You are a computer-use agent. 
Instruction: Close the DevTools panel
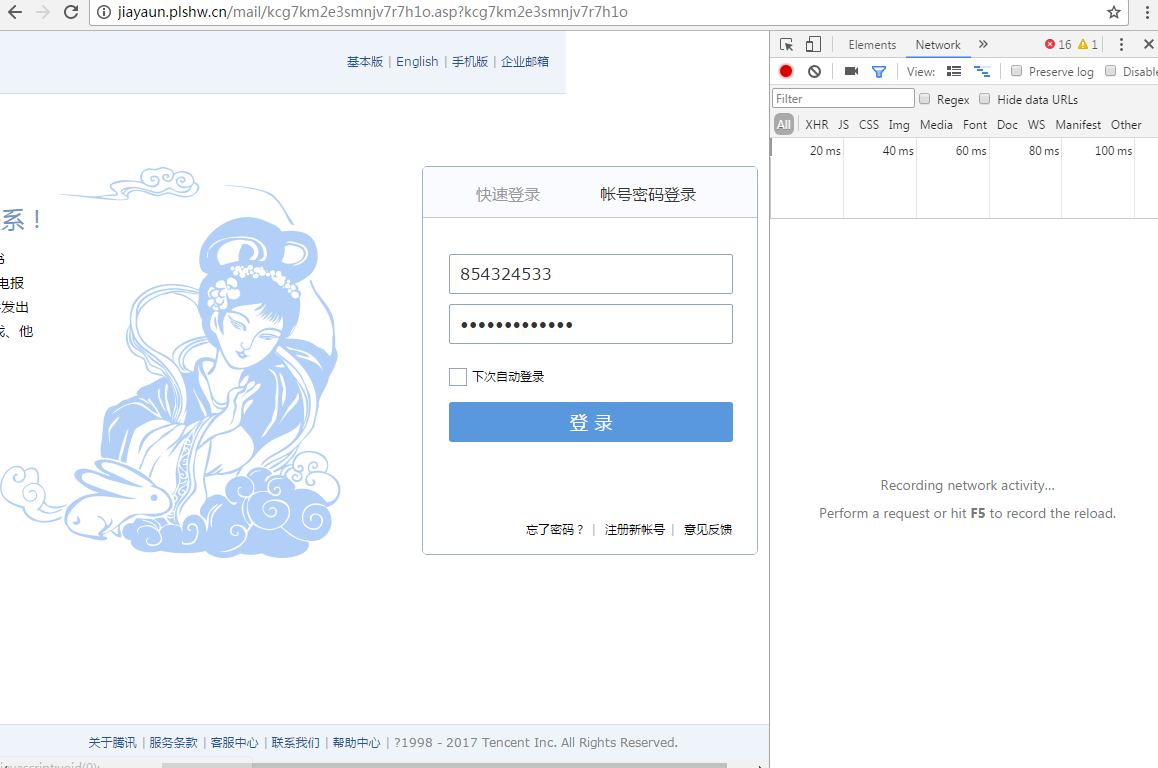coord(1148,44)
